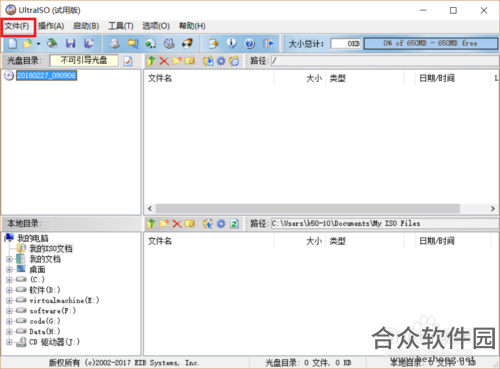
Task: Click the Exit door icon in toolbar
Action: click(x=268, y=43)
